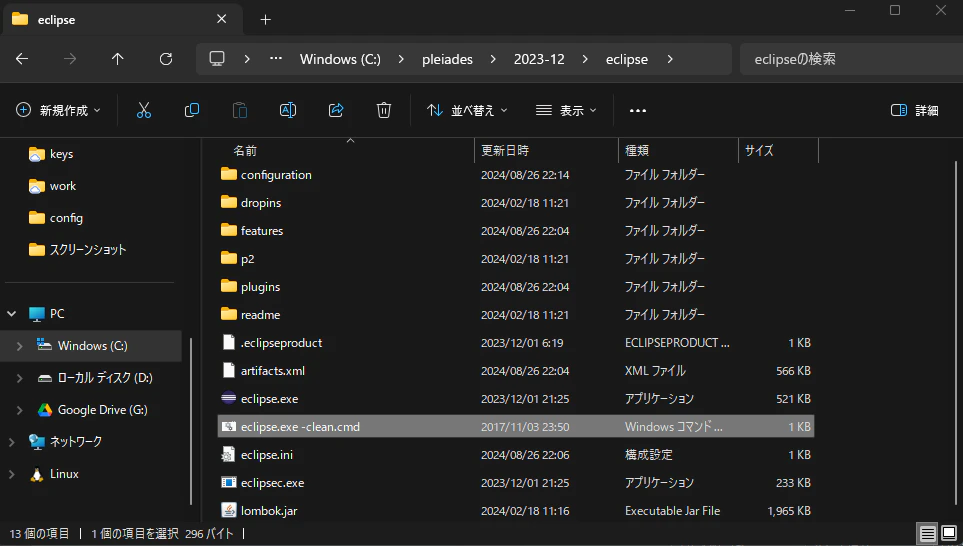Click the Rename icon in toolbar
The height and width of the screenshot is (546, 963).
[x=288, y=111]
